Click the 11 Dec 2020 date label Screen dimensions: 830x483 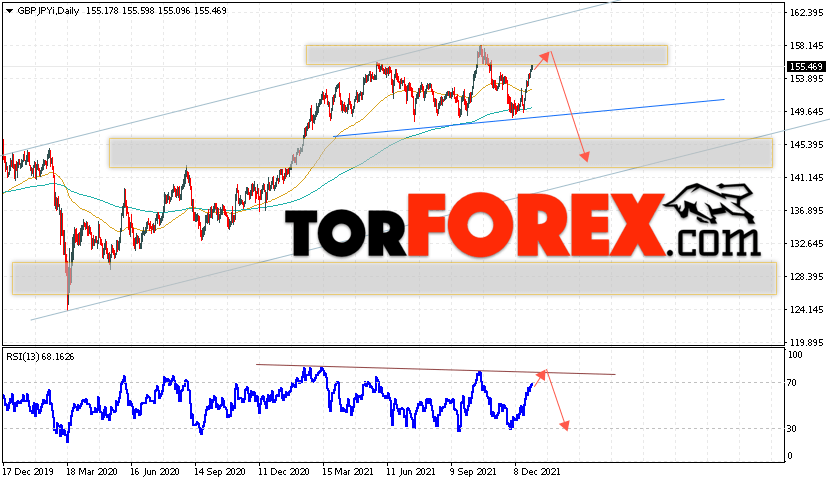pos(283,471)
